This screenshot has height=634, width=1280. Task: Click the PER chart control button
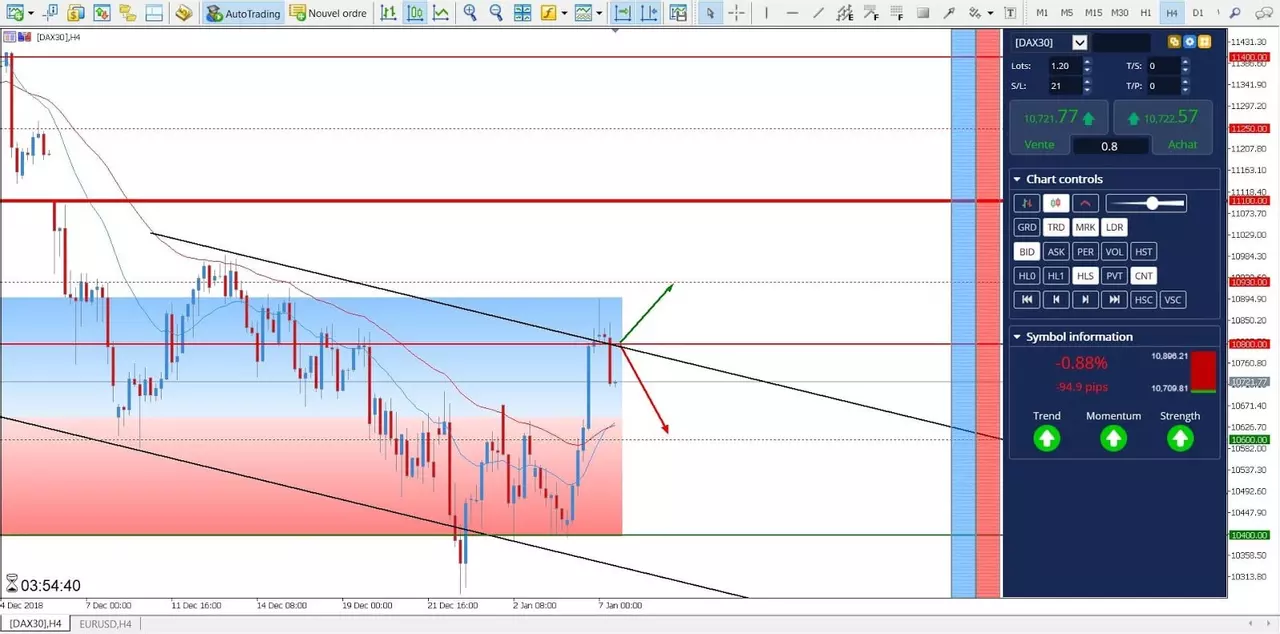1085,252
